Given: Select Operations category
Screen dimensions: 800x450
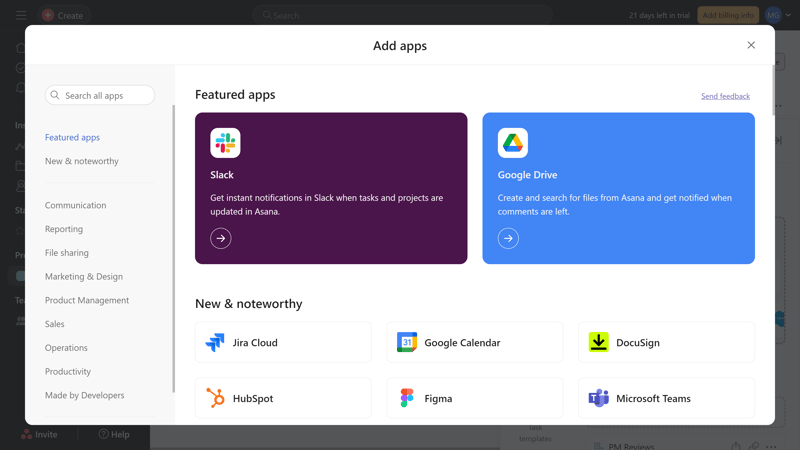Looking at the screenshot, I should 66,347.
